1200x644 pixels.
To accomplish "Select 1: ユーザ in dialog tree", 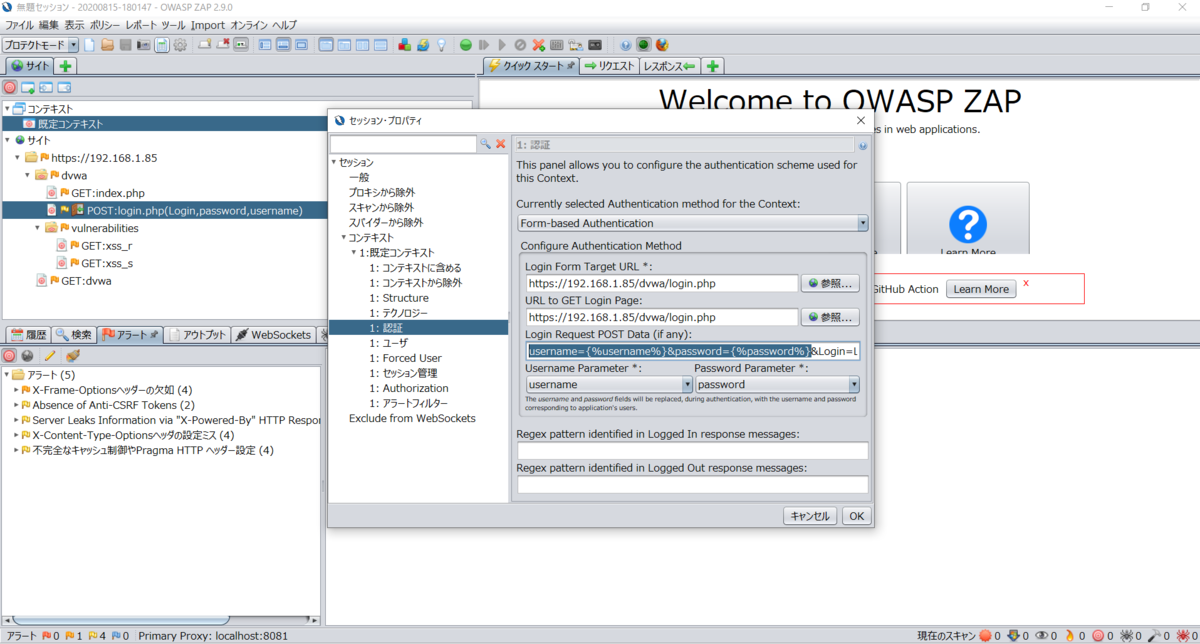I will (x=388, y=343).
